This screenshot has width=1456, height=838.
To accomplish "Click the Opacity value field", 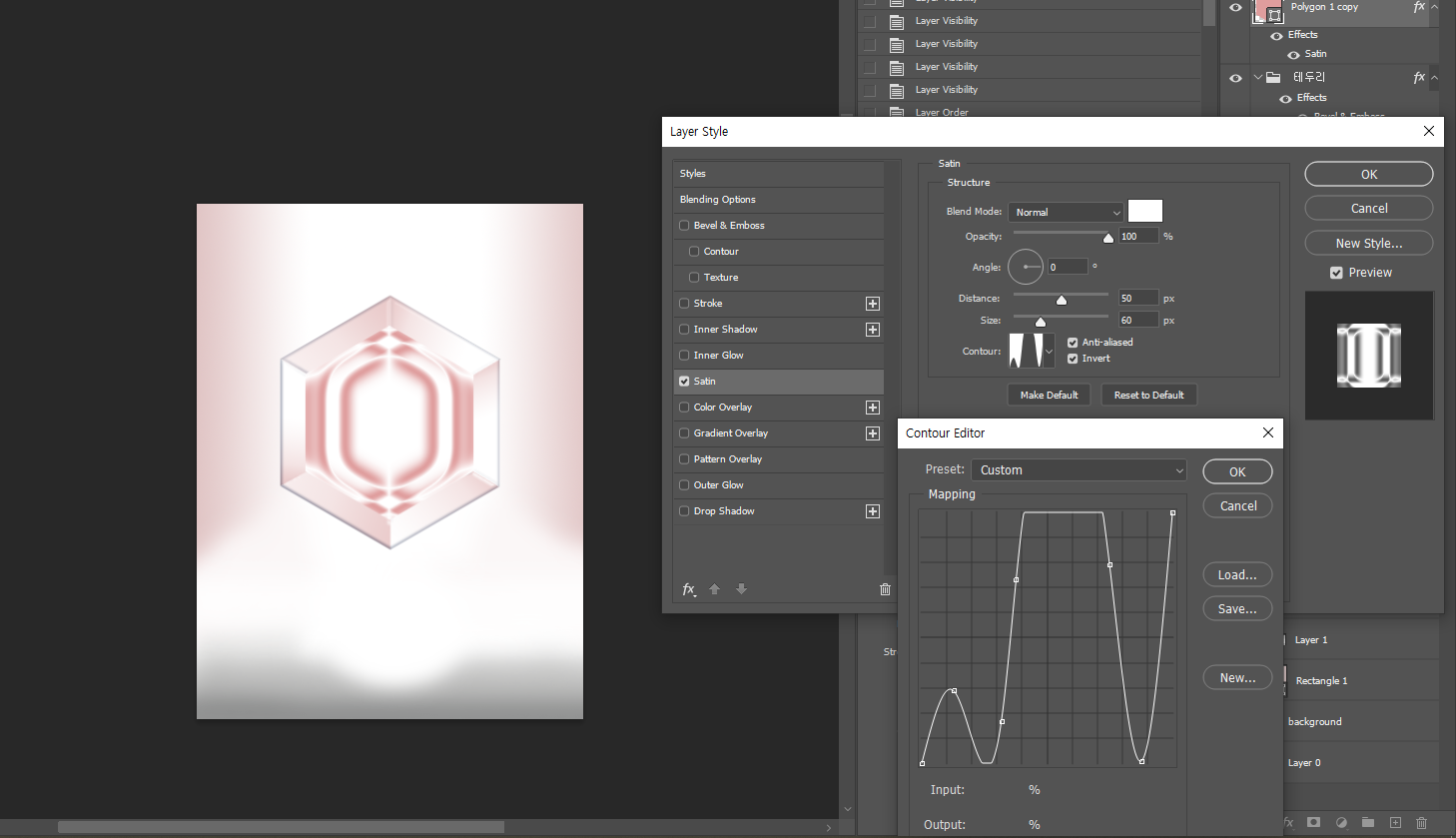I will pyautogui.click(x=1138, y=236).
